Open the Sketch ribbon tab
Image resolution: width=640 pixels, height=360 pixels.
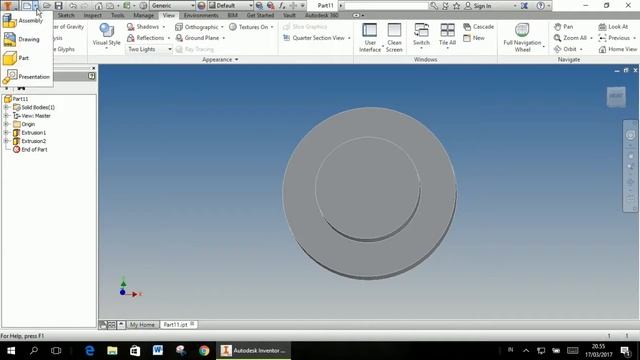[66, 15]
